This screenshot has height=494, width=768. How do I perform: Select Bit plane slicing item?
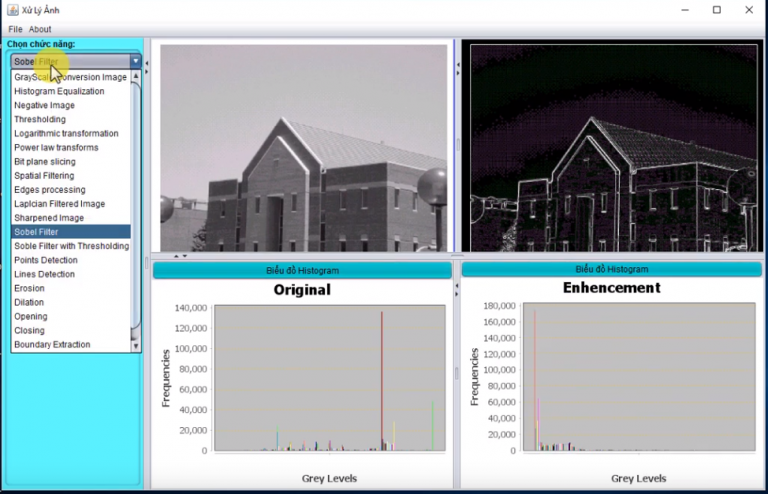[x=44, y=161]
